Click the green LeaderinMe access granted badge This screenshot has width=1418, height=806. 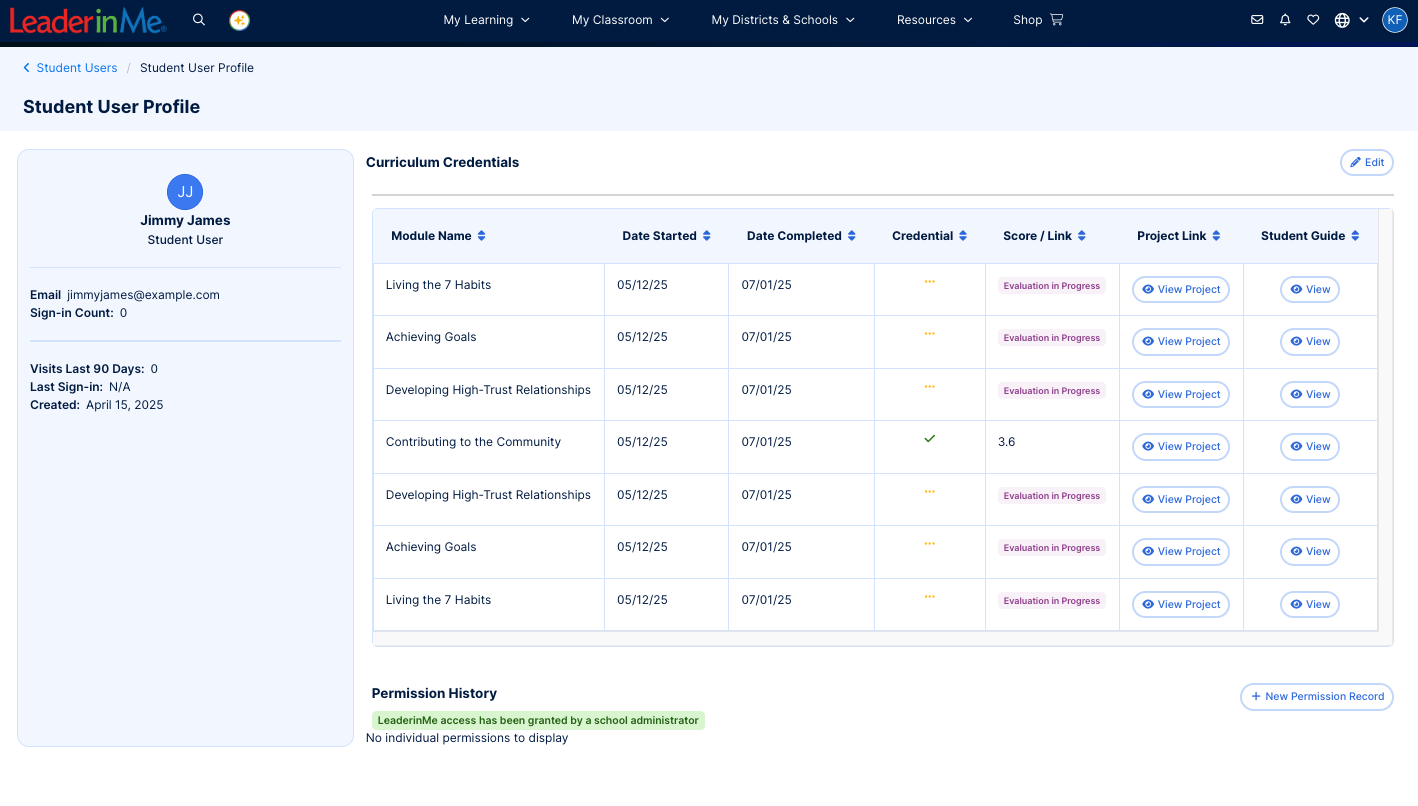pos(538,720)
